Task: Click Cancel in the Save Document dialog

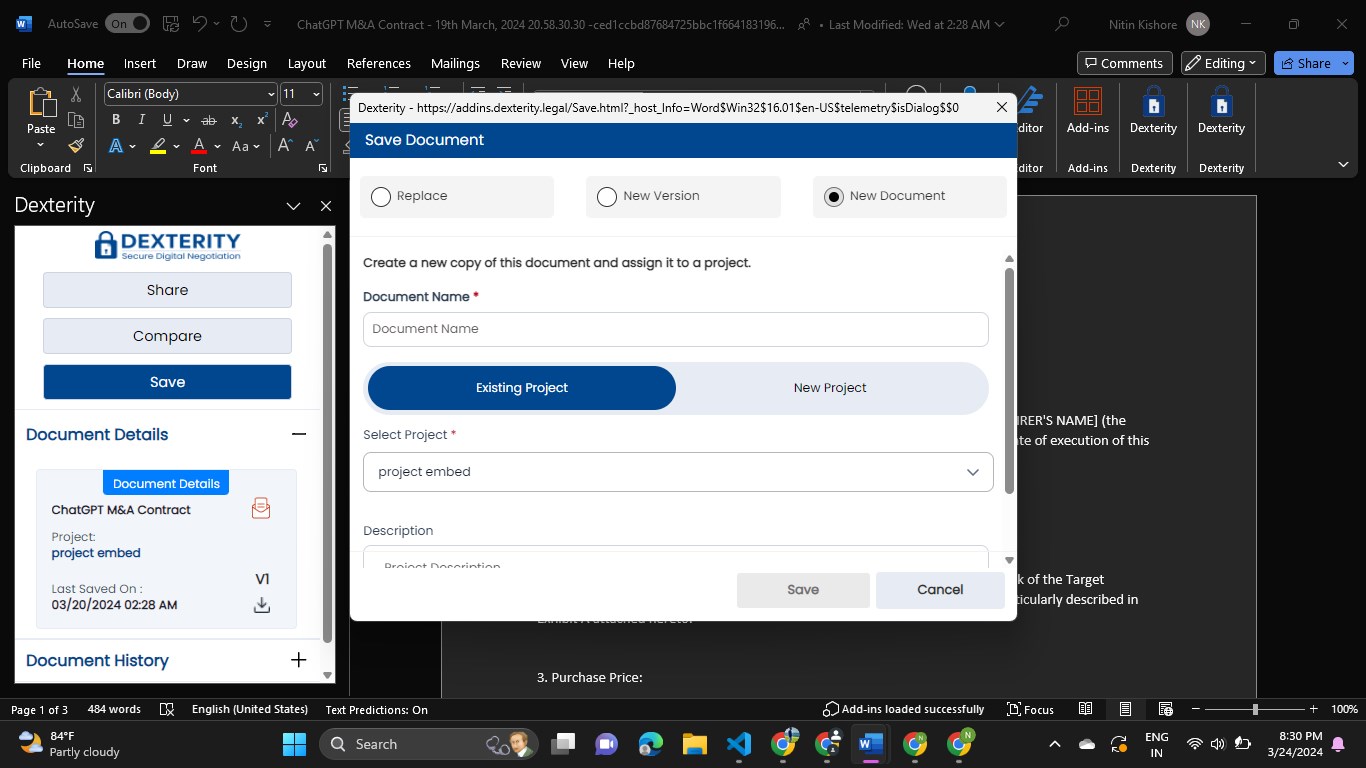Action: (940, 590)
